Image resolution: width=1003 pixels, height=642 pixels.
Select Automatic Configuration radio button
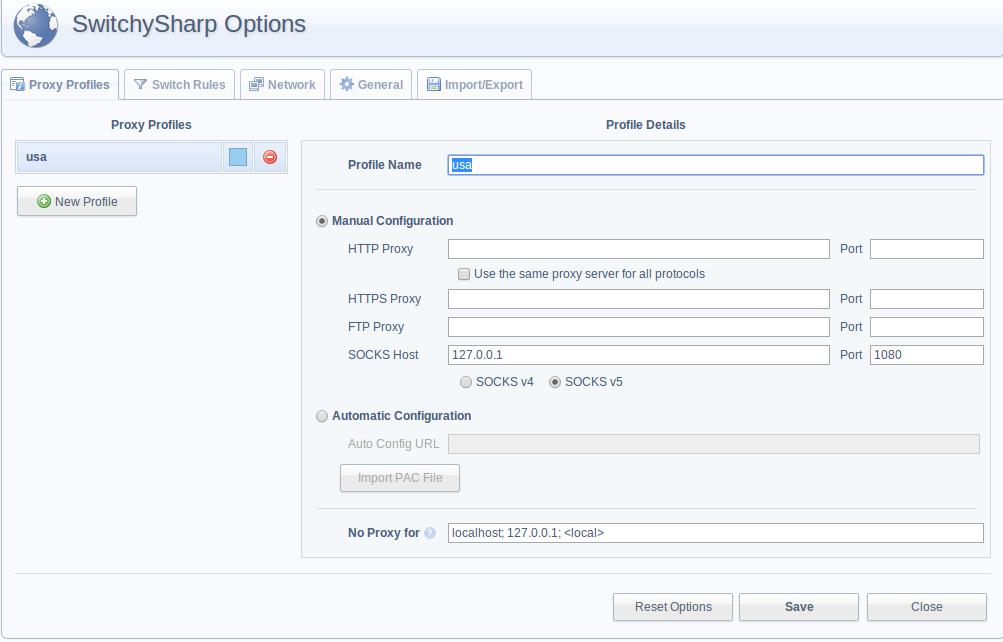(322, 416)
